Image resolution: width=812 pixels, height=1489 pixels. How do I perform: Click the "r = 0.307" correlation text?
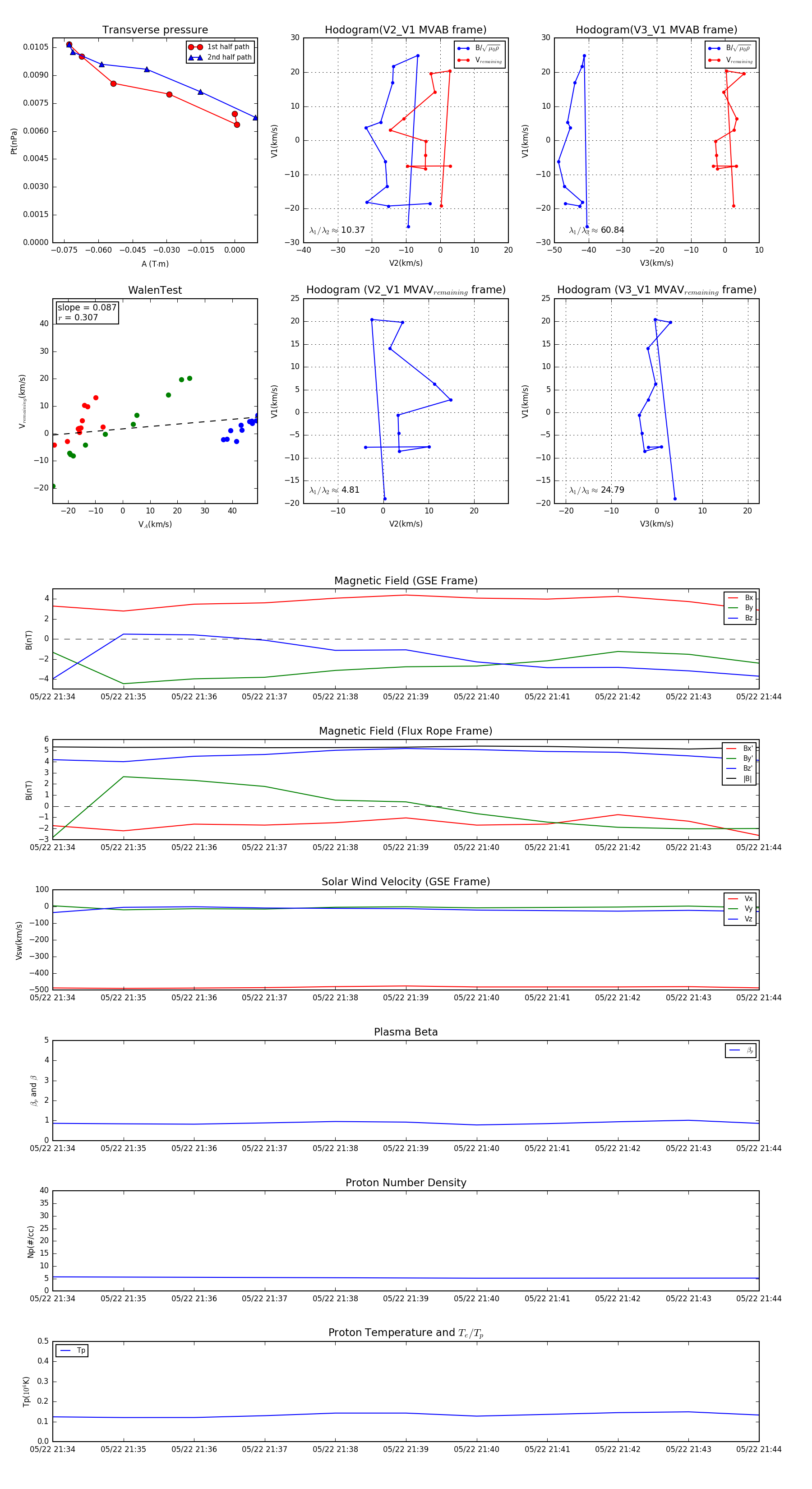[x=78, y=317]
